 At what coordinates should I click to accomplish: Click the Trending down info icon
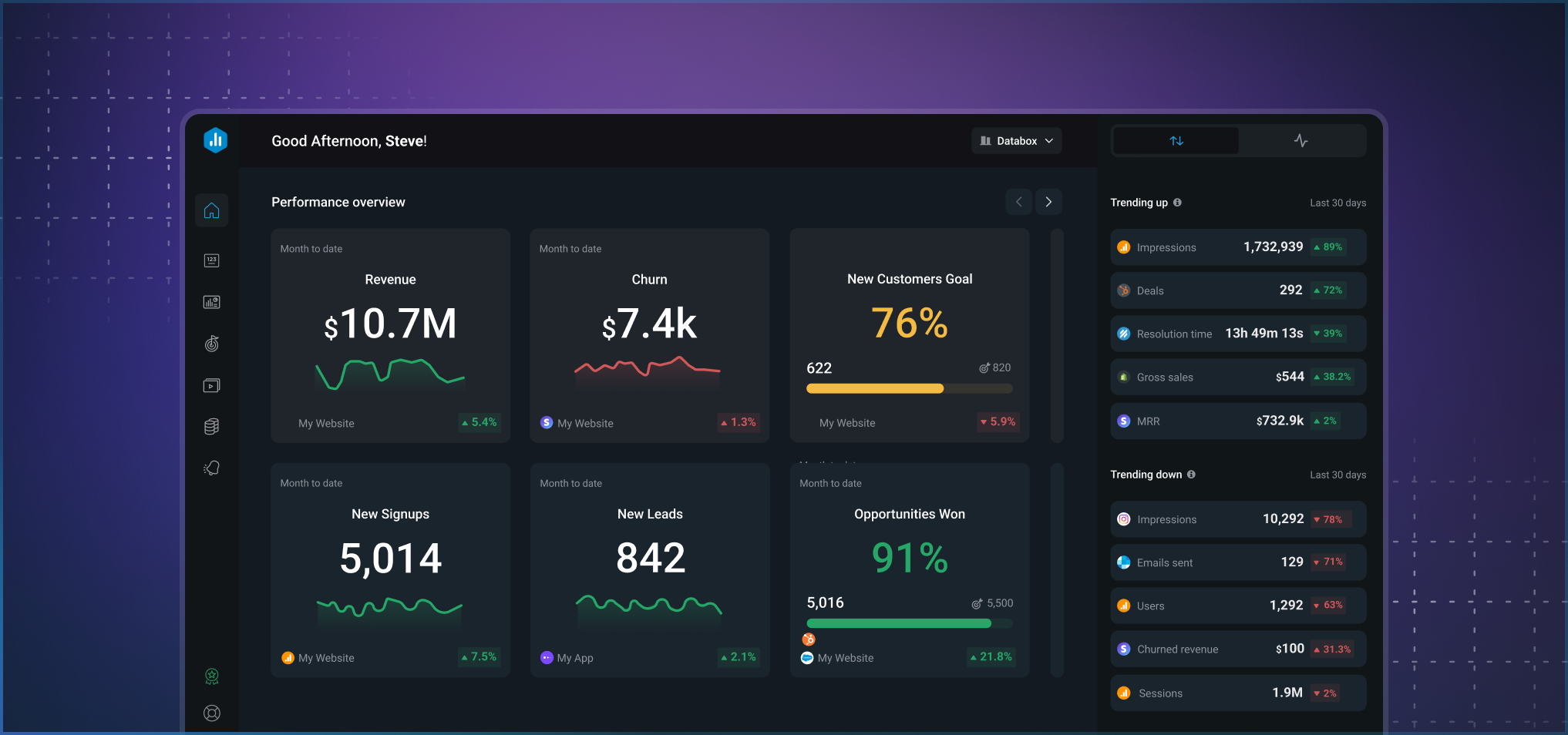pyautogui.click(x=1193, y=475)
